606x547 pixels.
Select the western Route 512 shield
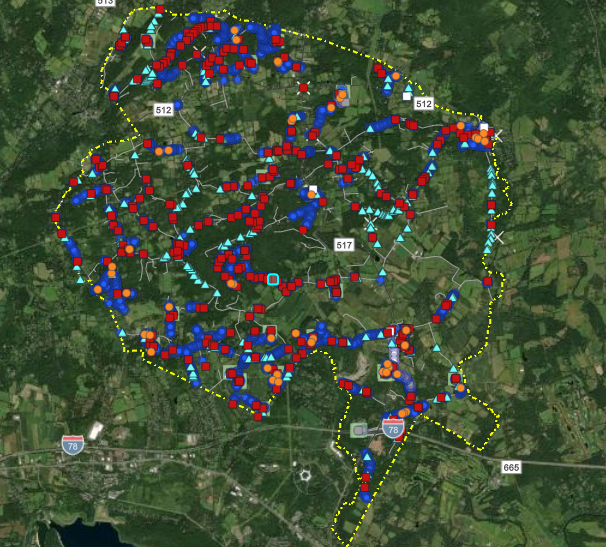pos(164,108)
